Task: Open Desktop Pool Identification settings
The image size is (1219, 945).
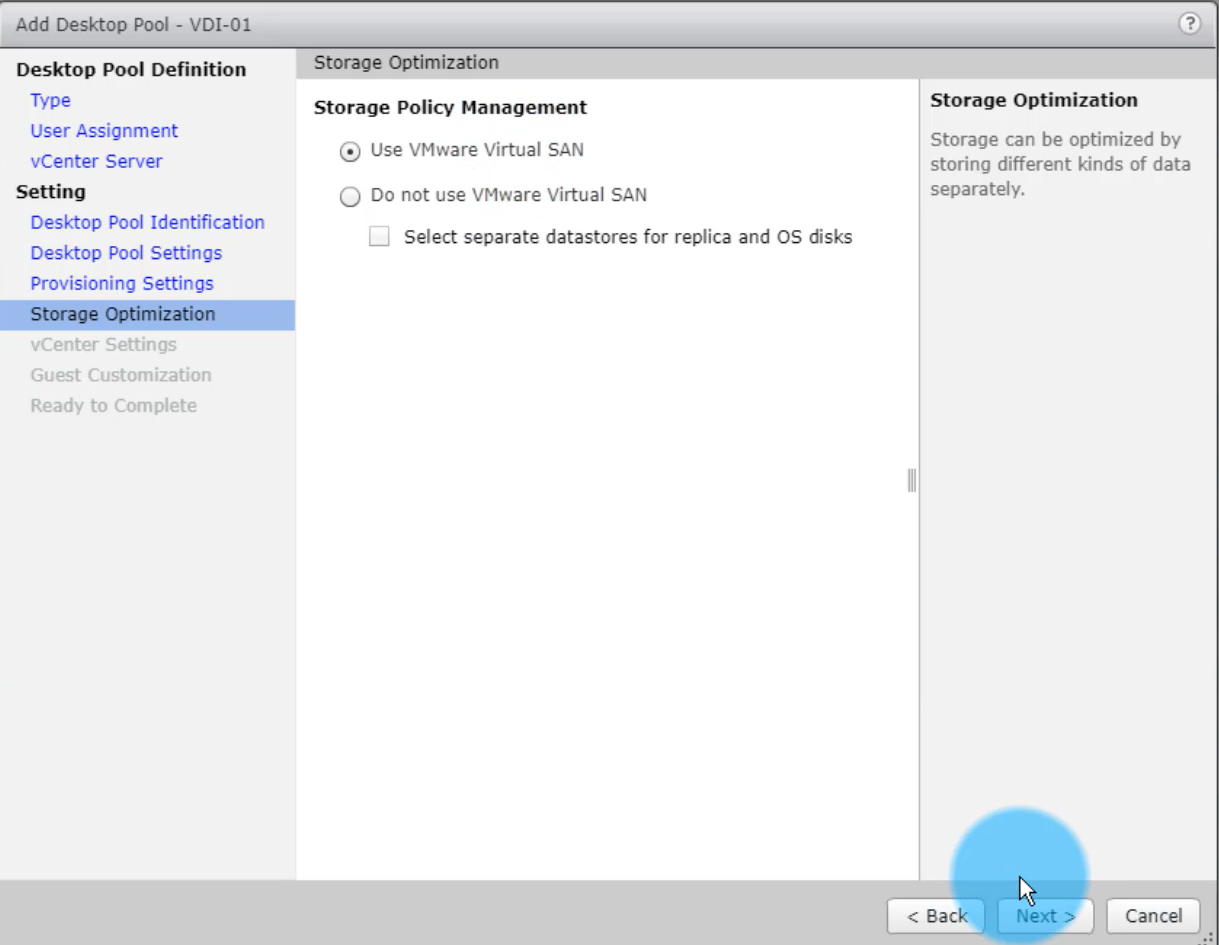Action: click(147, 222)
